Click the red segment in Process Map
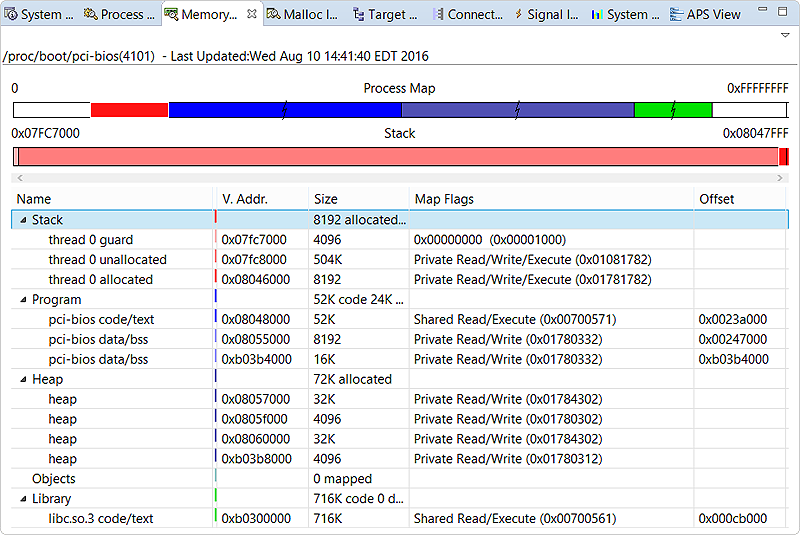The image size is (800, 535). click(129, 110)
